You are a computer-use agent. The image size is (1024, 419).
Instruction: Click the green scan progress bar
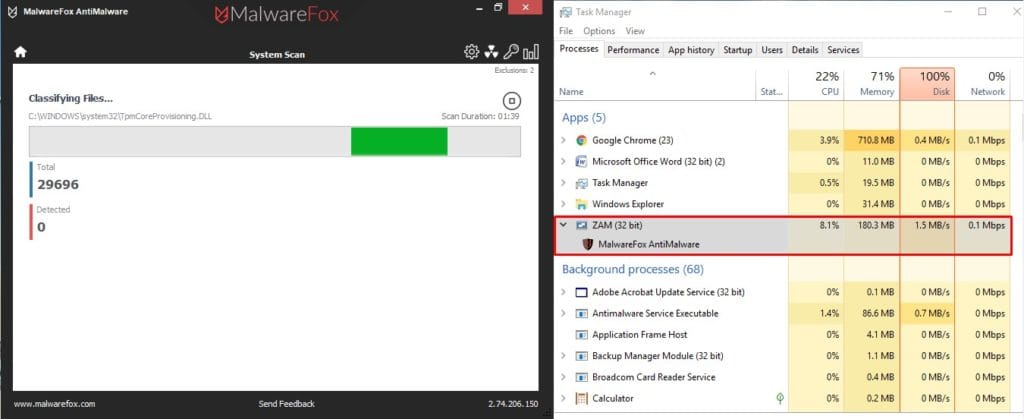point(399,142)
